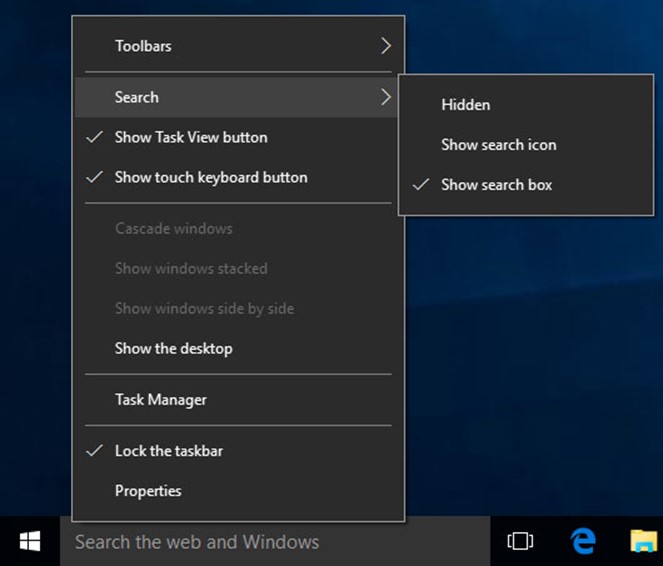Open File Explorer from the taskbar
Screen dimensions: 663x566
pos(642,541)
